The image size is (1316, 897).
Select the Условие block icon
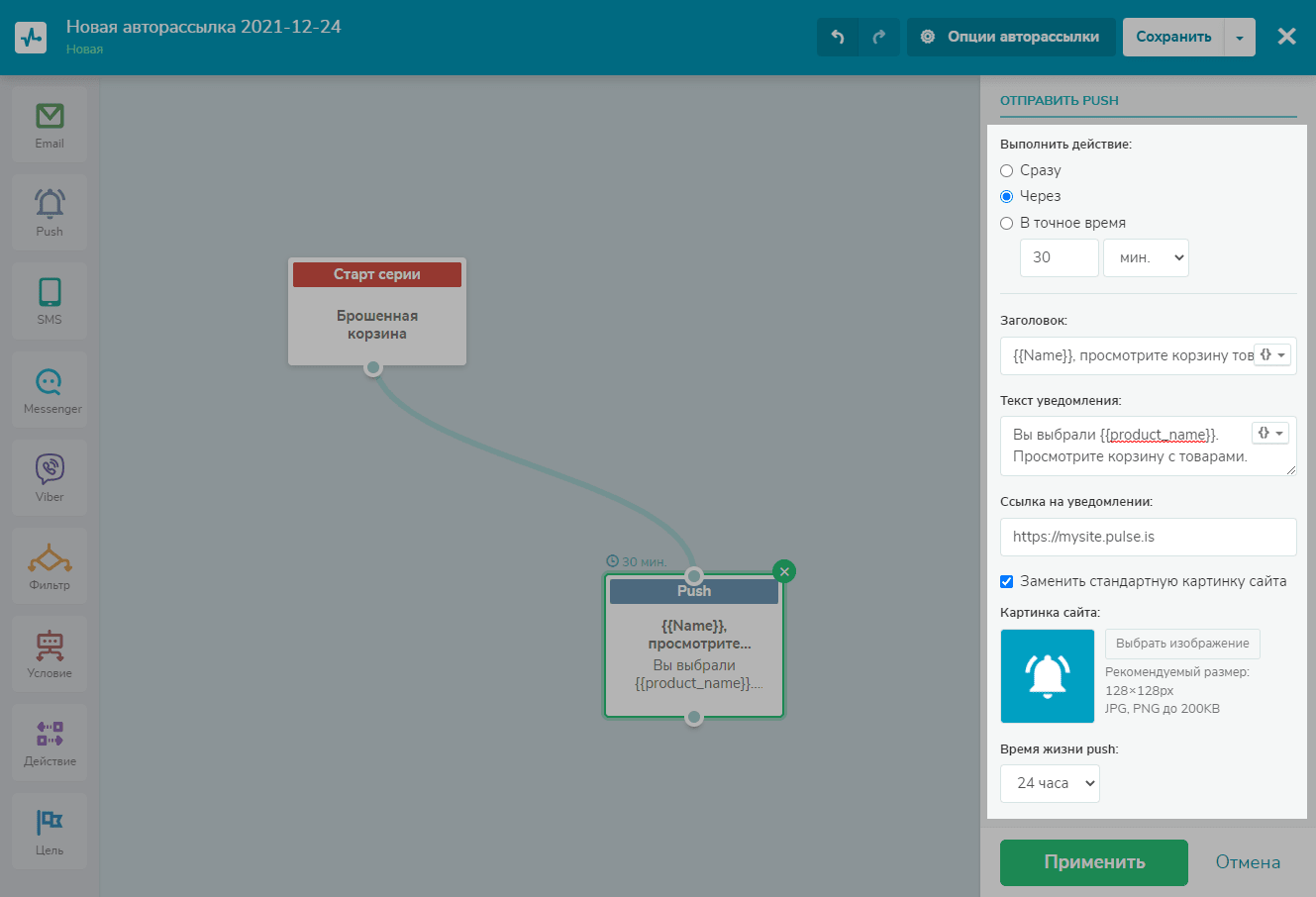(x=50, y=654)
